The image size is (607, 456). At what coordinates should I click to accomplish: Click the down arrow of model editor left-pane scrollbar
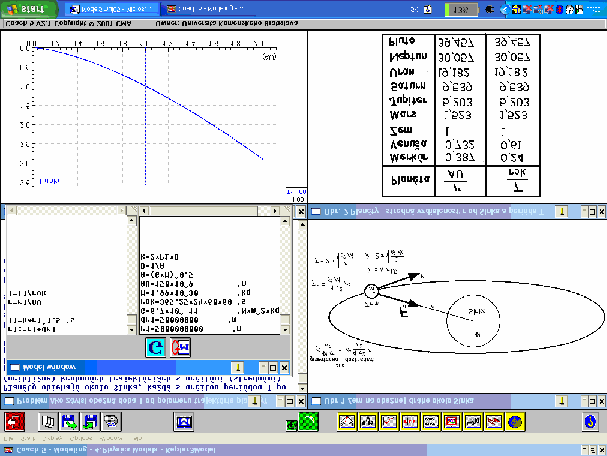(132, 330)
